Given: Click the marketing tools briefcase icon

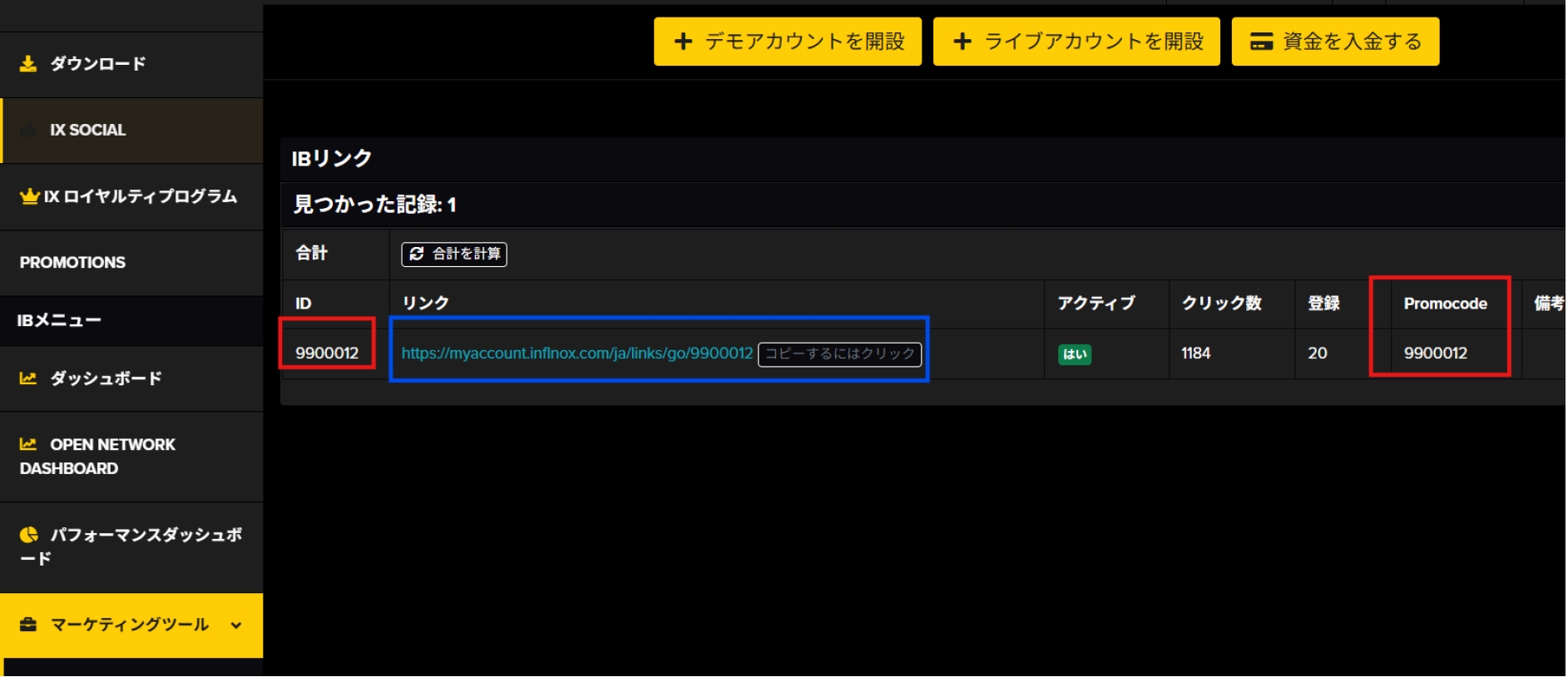Looking at the screenshot, I should [28, 625].
